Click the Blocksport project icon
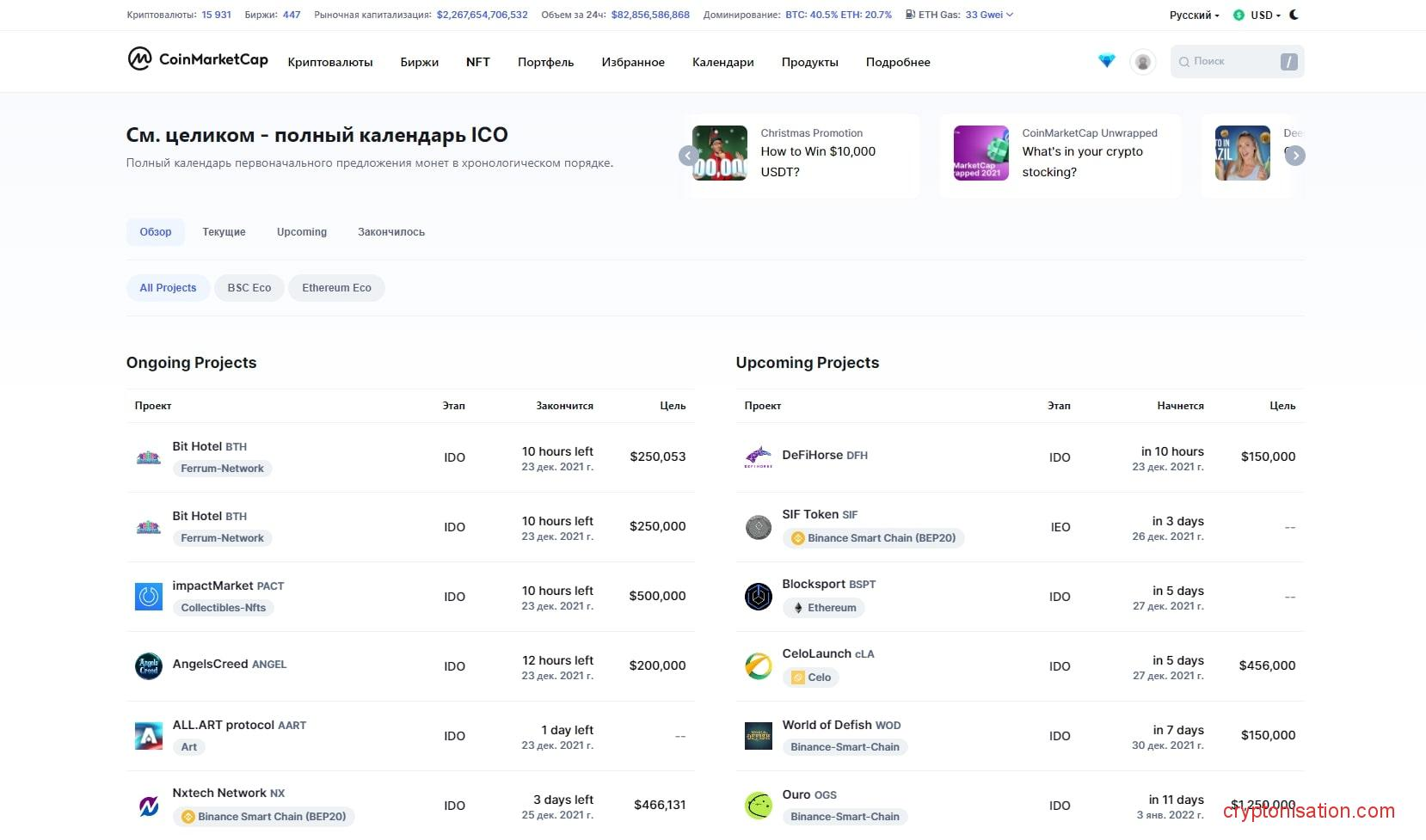 point(758,596)
